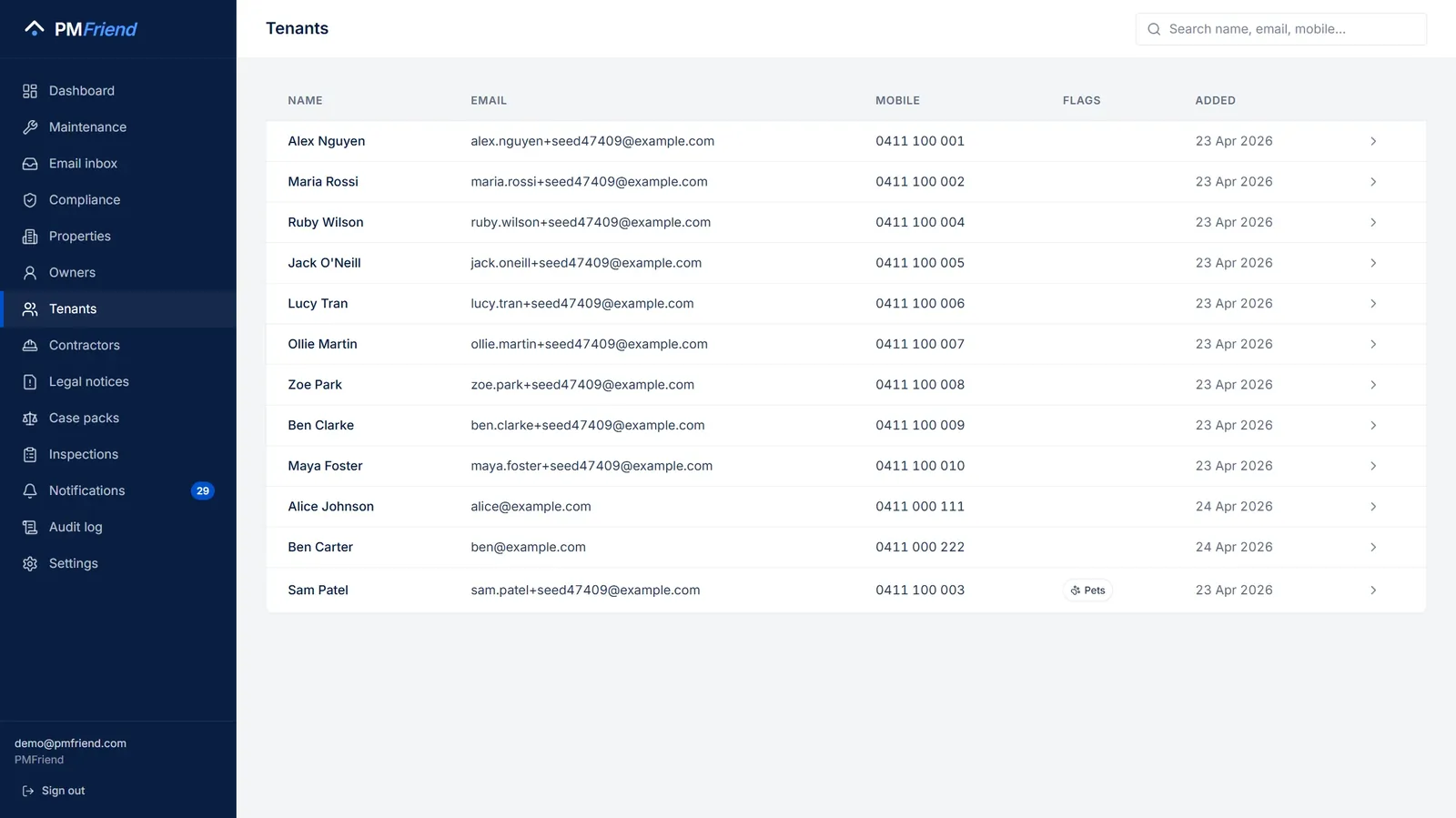Click Sign out link
Viewport: 1456px width, 818px height.
pos(54,791)
